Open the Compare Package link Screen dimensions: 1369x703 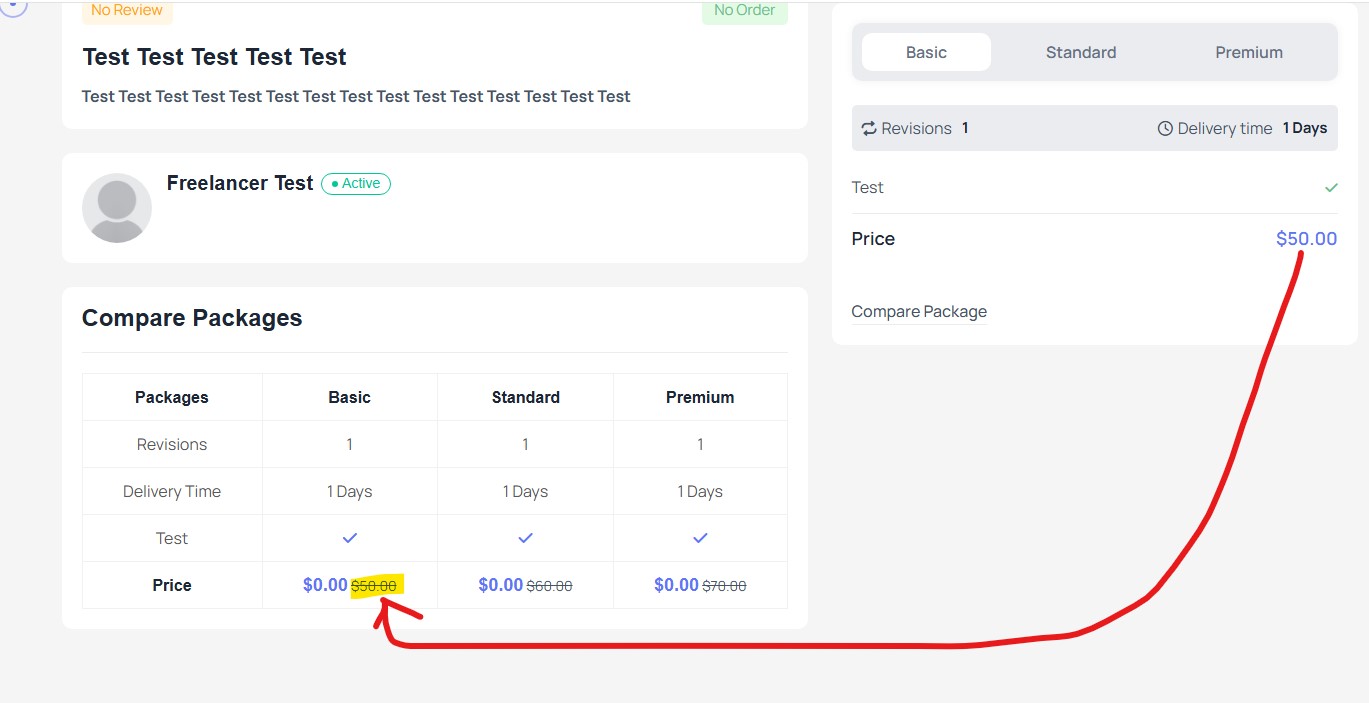point(919,312)
